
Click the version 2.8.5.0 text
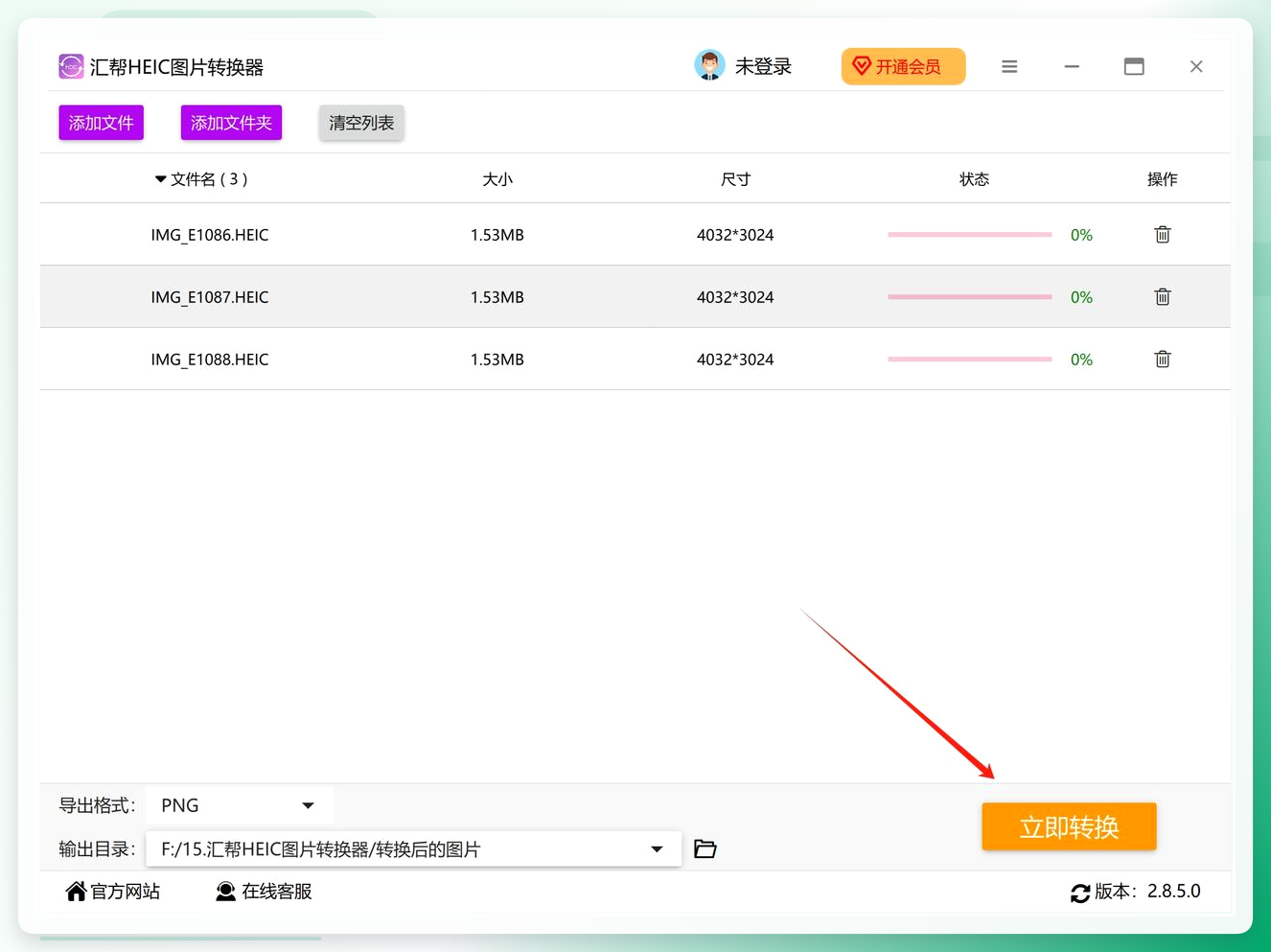tap(1173, 891)
